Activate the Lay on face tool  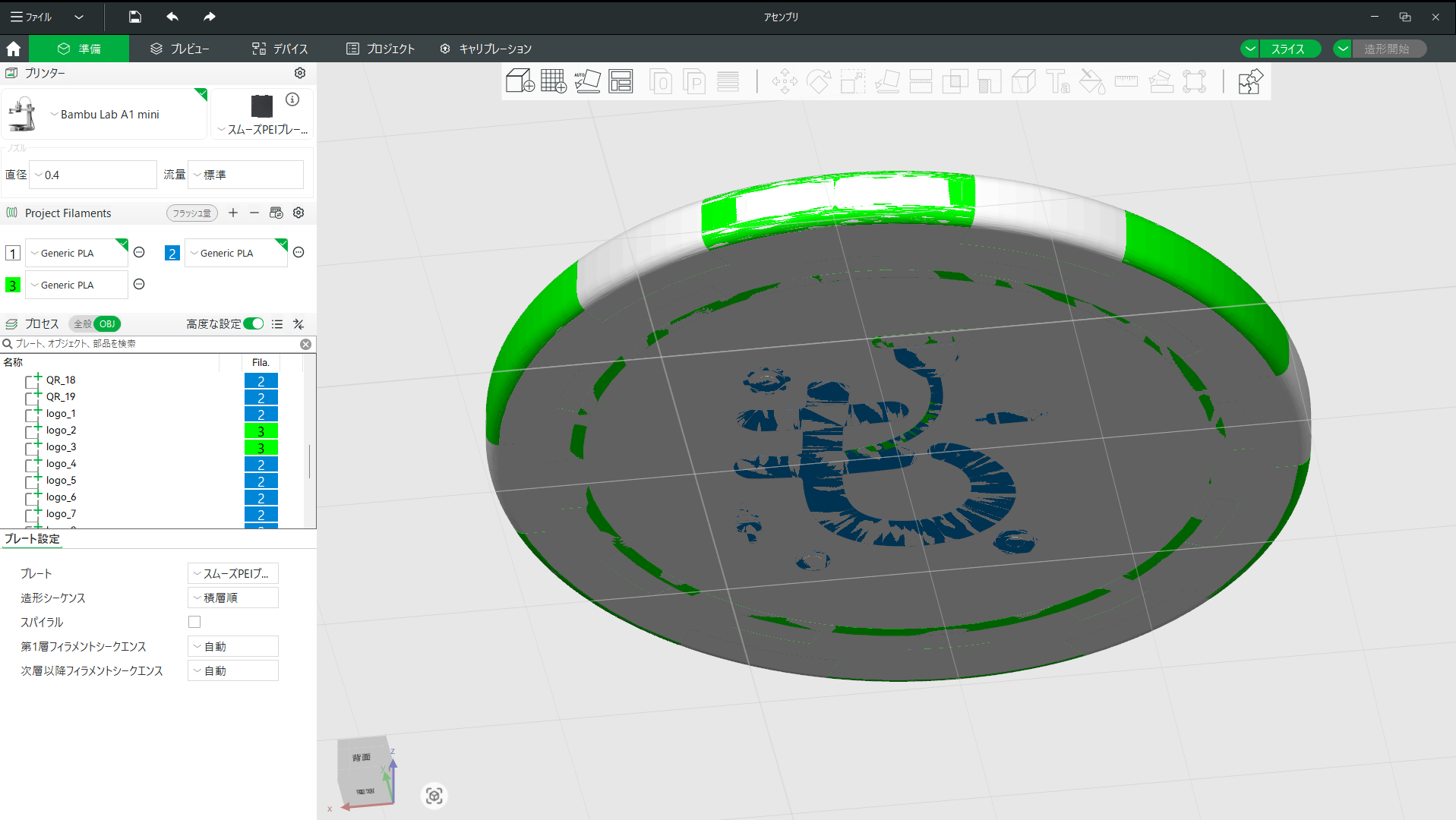coord(887,81)
